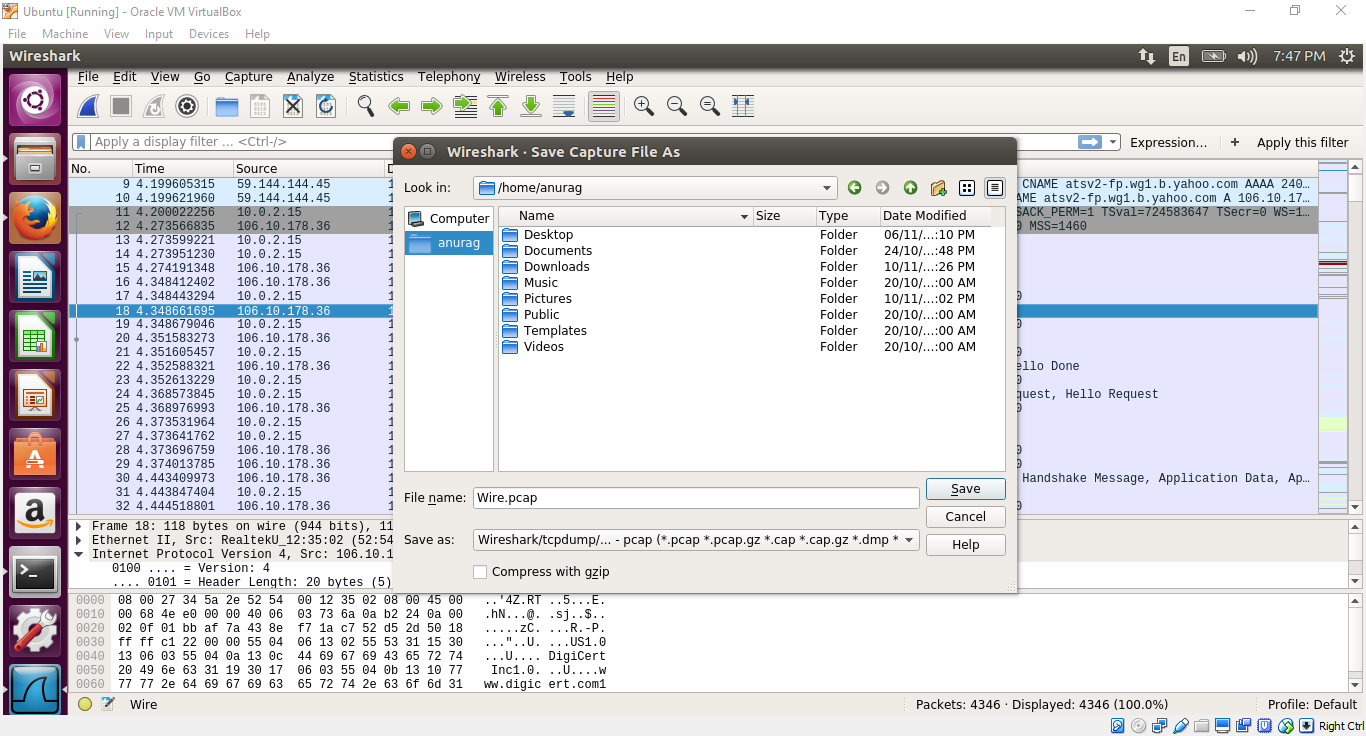
Task: Click the dialog's Back navigation arrow
Action: click(x=854, y=188)
